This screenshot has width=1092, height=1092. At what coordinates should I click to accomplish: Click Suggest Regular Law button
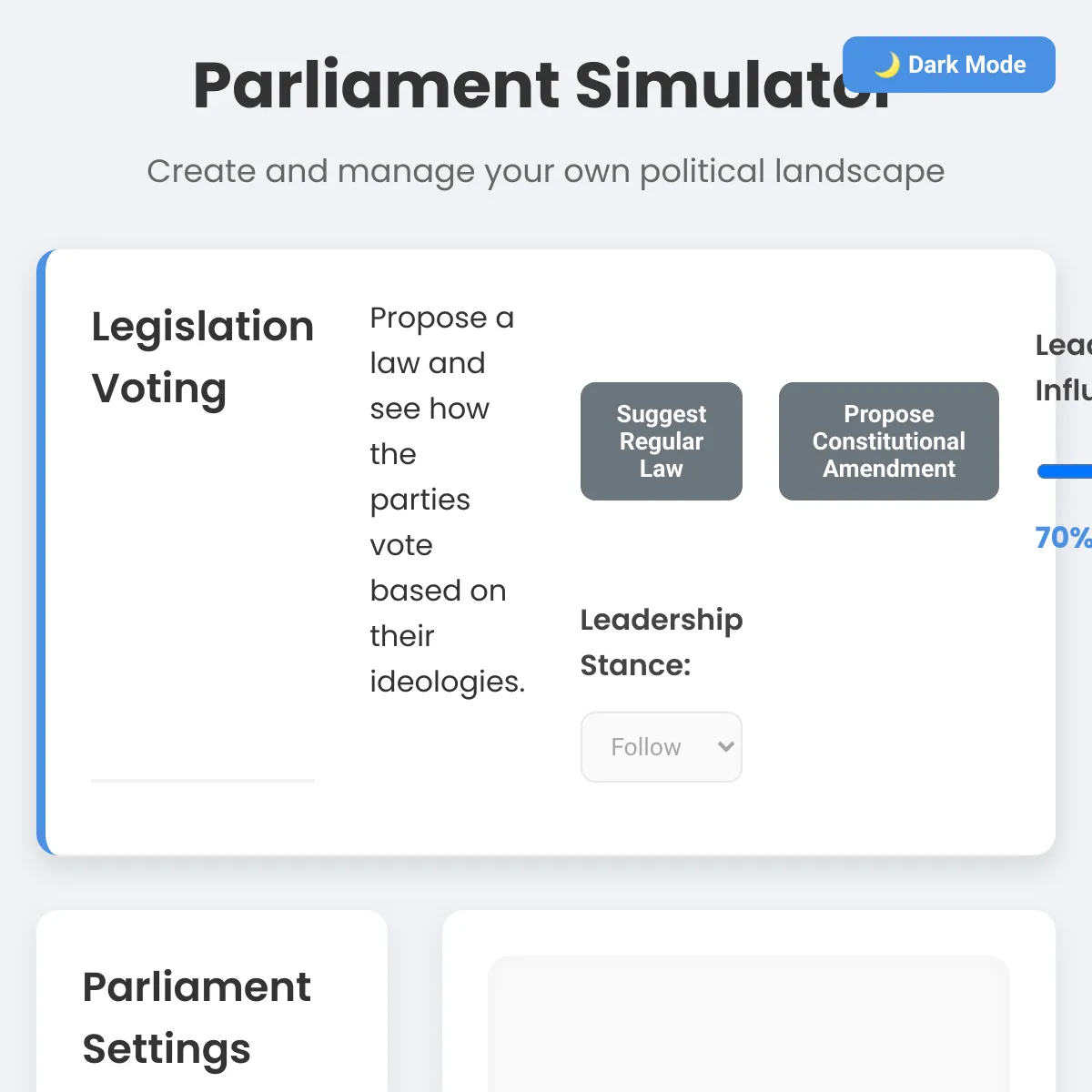pyautogui.click(x=662, y=441)
